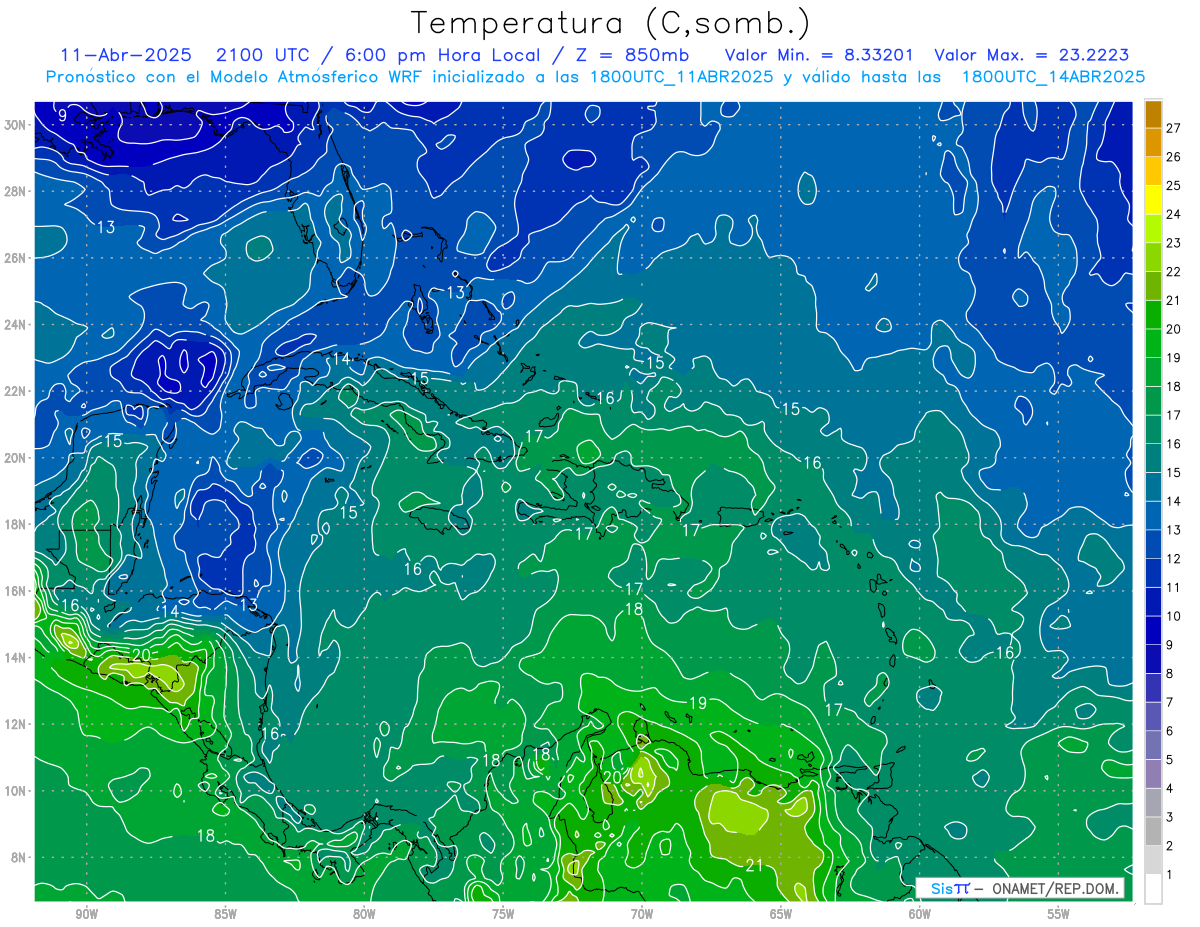
Task: Click the "18N" latitude axis label
Action: point(16,524)
